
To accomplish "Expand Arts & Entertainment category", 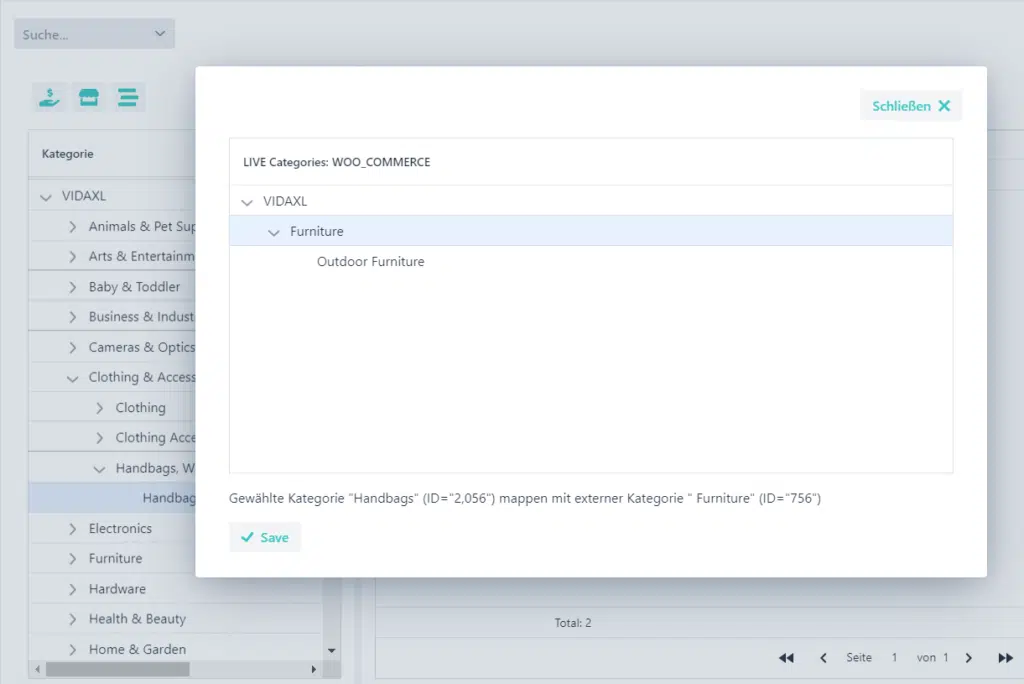I will tap(72, 257).
